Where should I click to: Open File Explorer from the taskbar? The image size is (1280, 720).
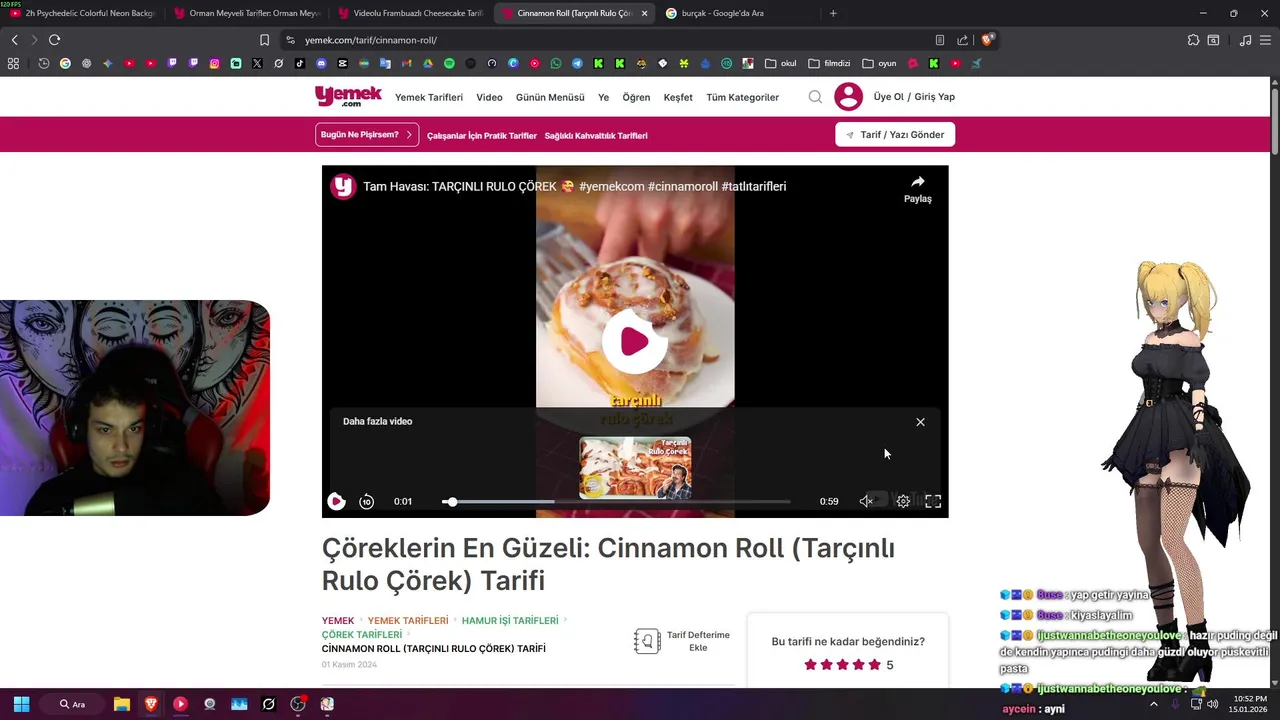121,704
